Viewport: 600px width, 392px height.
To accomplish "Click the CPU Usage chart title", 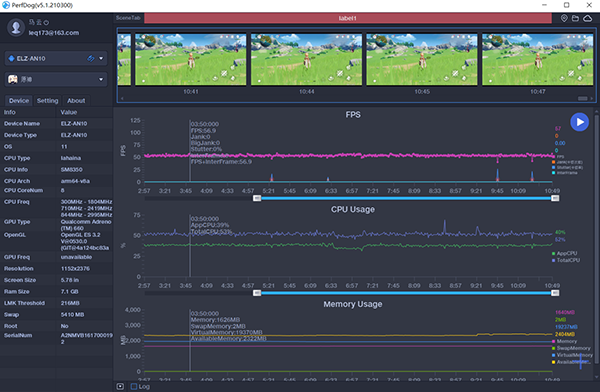I will (353, 209).
